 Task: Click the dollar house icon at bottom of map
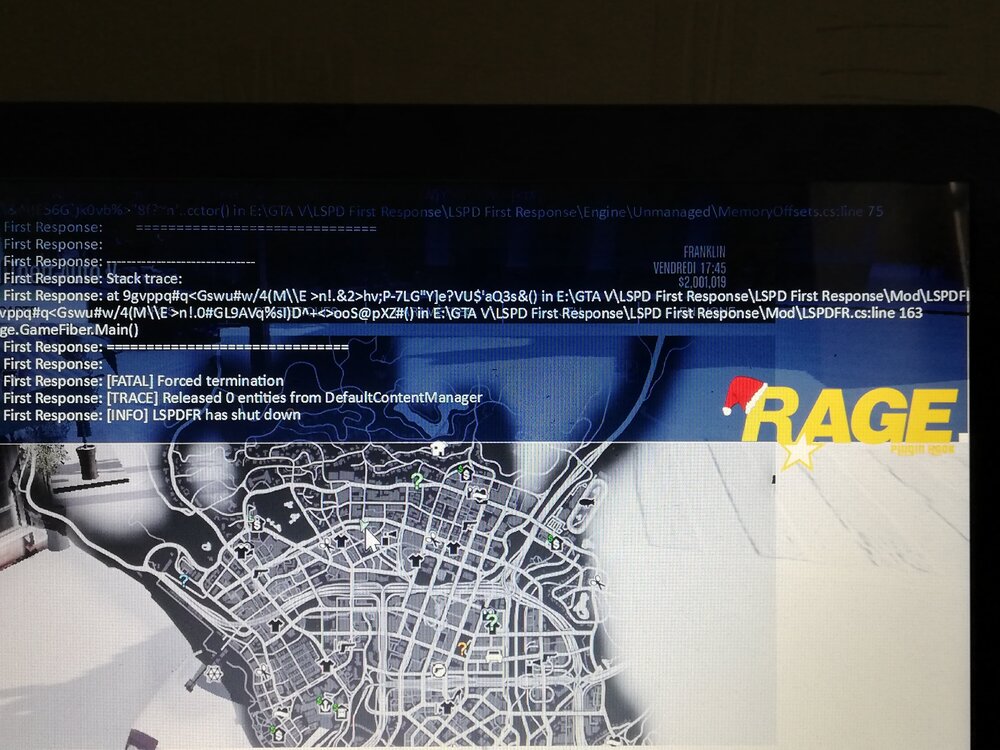pyautogui.click(x=277, y=733)
